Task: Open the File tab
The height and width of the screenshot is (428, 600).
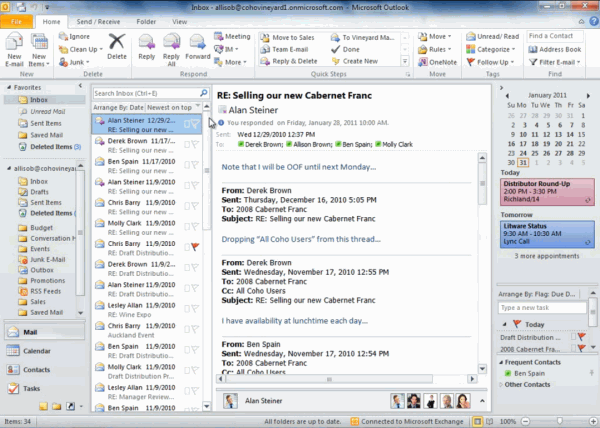Action: coord(16,22)
